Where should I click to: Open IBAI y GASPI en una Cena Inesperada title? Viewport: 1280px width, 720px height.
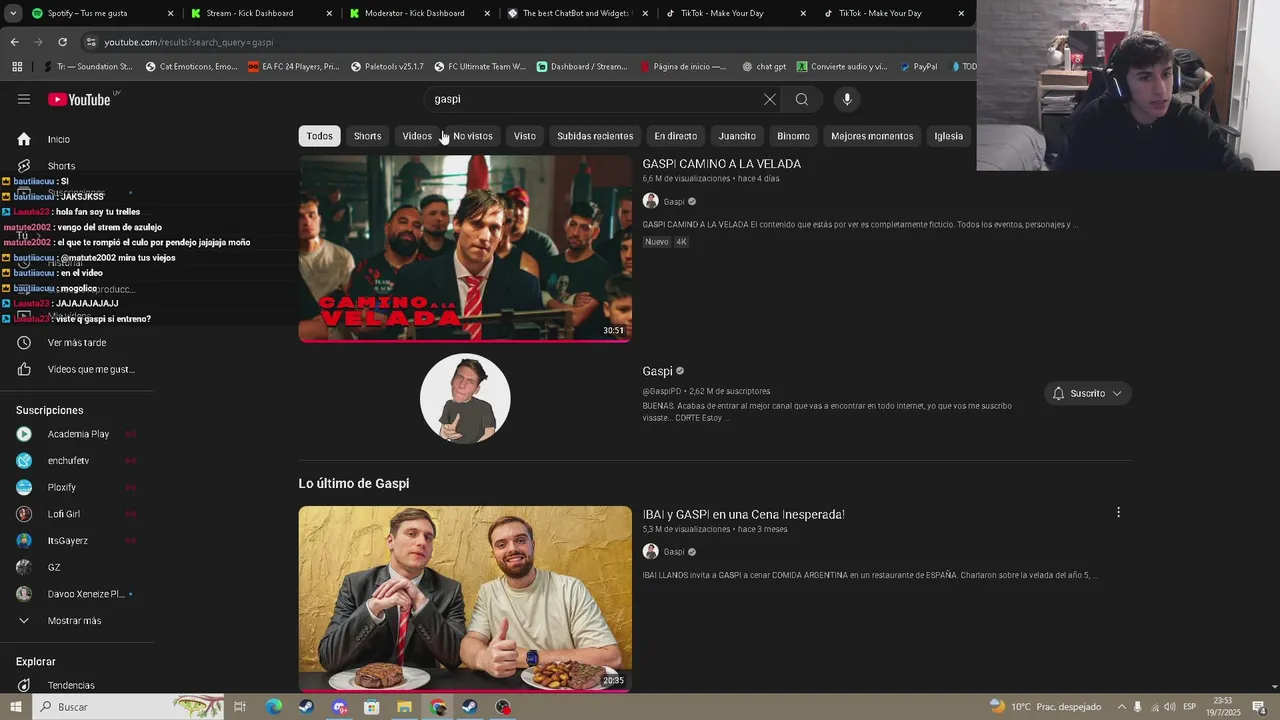coord(744,514)
